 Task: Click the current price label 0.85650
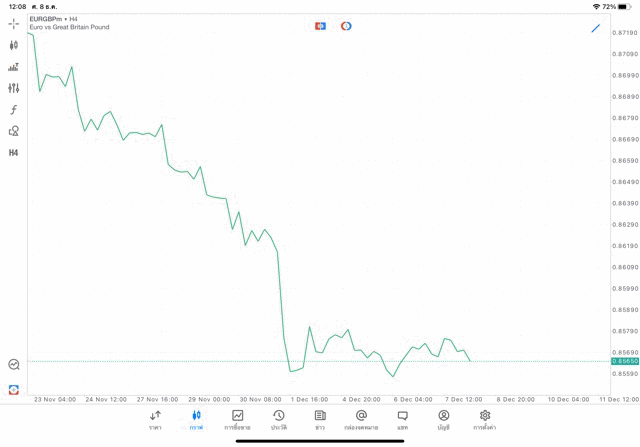624,361
